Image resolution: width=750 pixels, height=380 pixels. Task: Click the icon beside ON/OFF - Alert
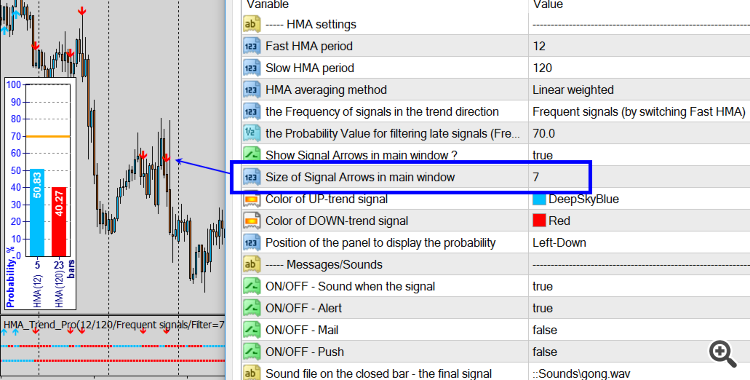coord(251,308)
